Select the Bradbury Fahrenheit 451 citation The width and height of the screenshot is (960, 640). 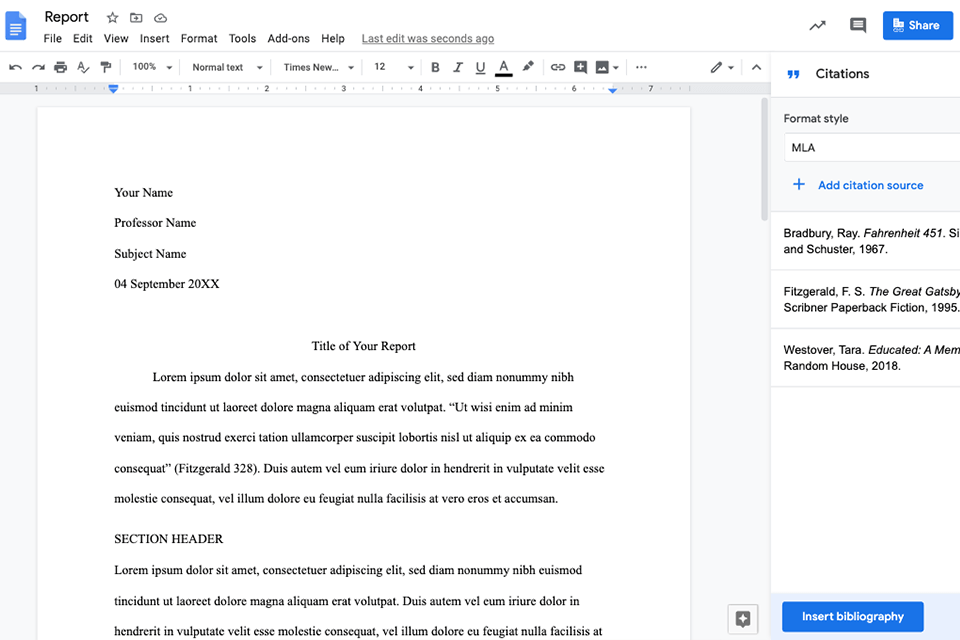coord(866,241)
